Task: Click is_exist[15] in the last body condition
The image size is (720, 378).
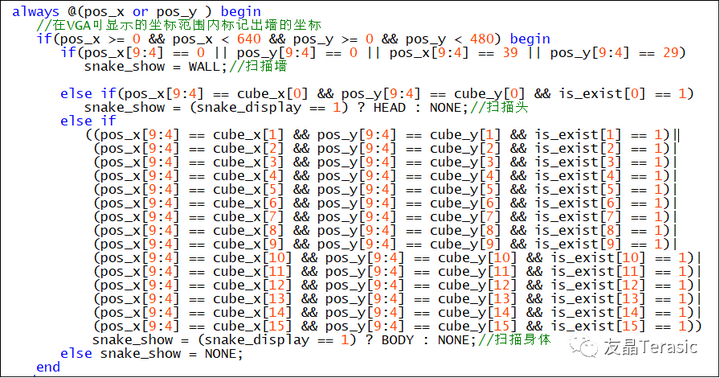Action: click(598, 327)
